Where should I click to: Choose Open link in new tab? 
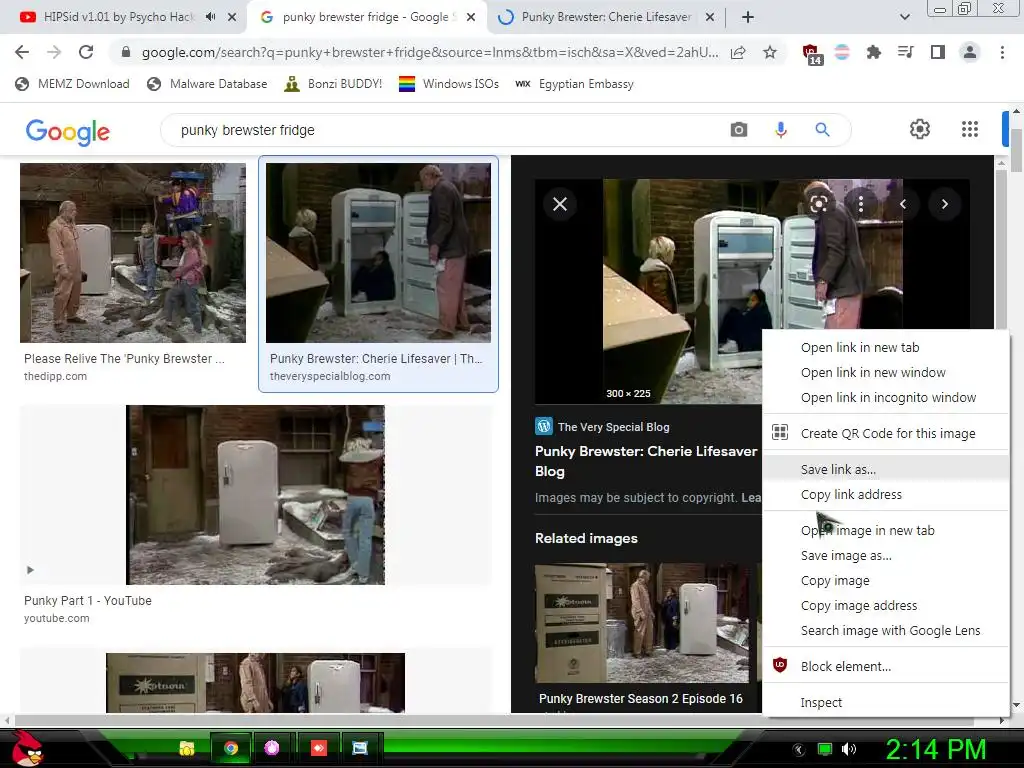point(886,347)
